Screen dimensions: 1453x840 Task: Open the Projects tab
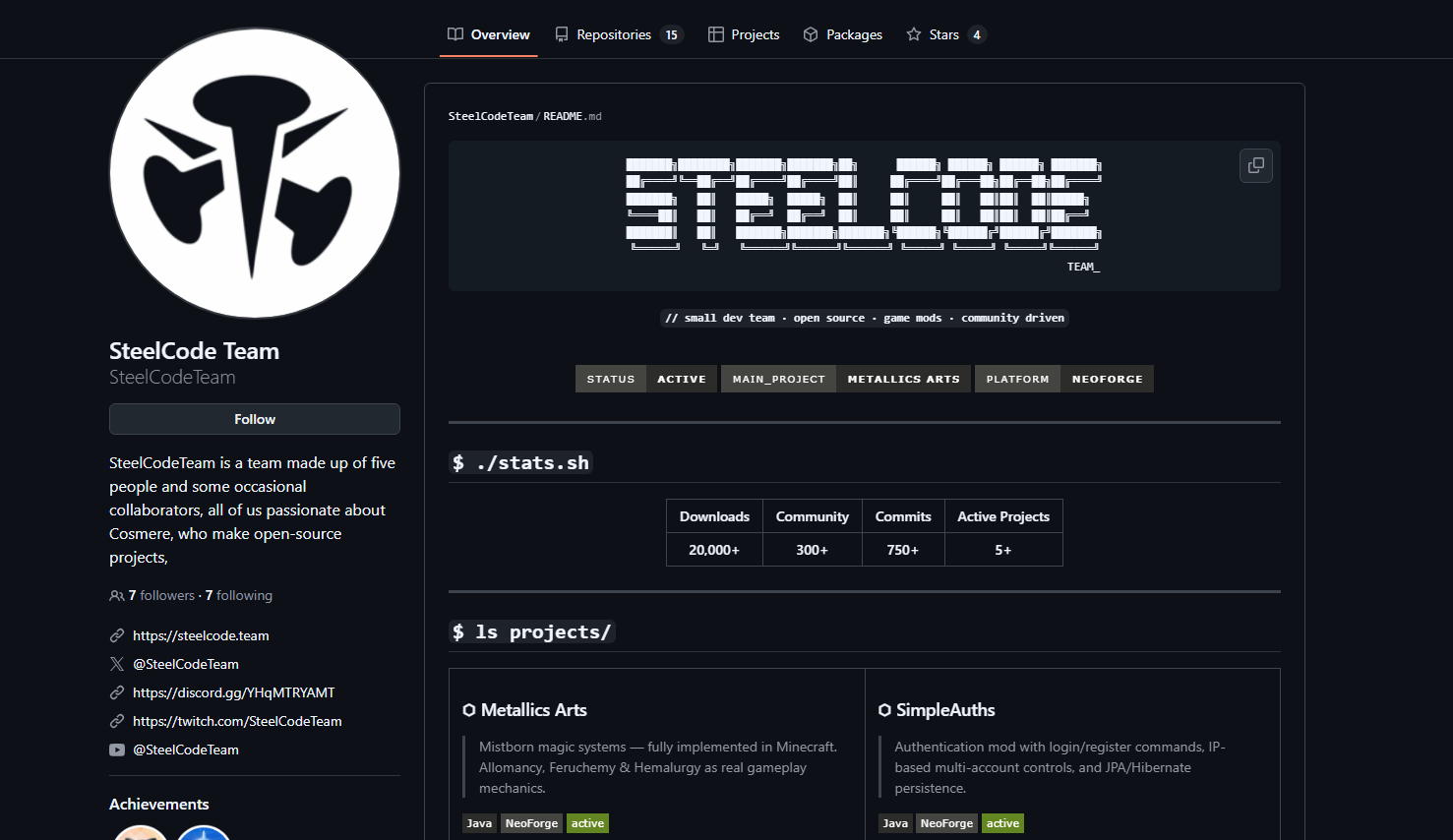(744, 34)
